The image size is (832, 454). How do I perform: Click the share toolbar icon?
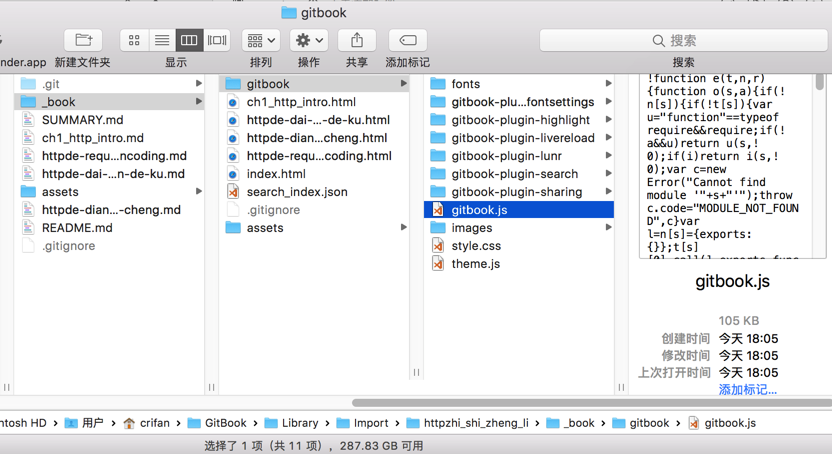[357, 40]
